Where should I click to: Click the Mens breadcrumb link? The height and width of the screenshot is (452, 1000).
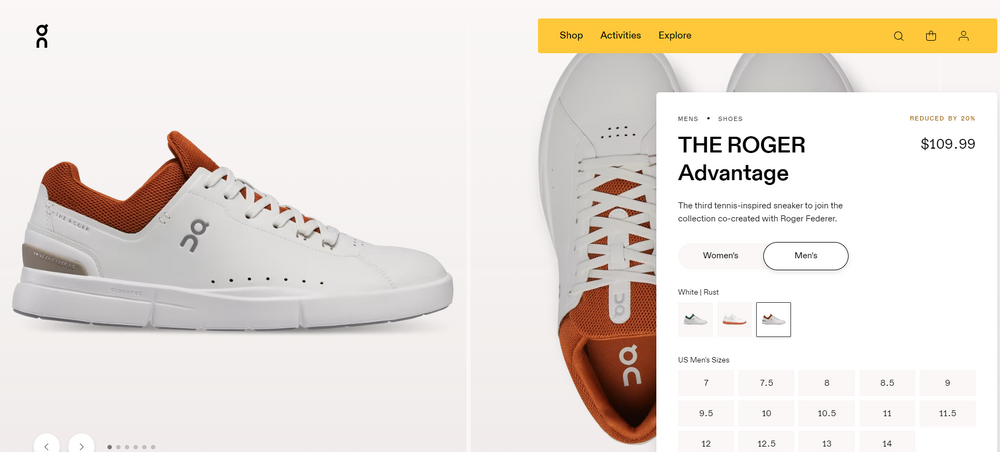pyautogui.click(x=688, y=119)
